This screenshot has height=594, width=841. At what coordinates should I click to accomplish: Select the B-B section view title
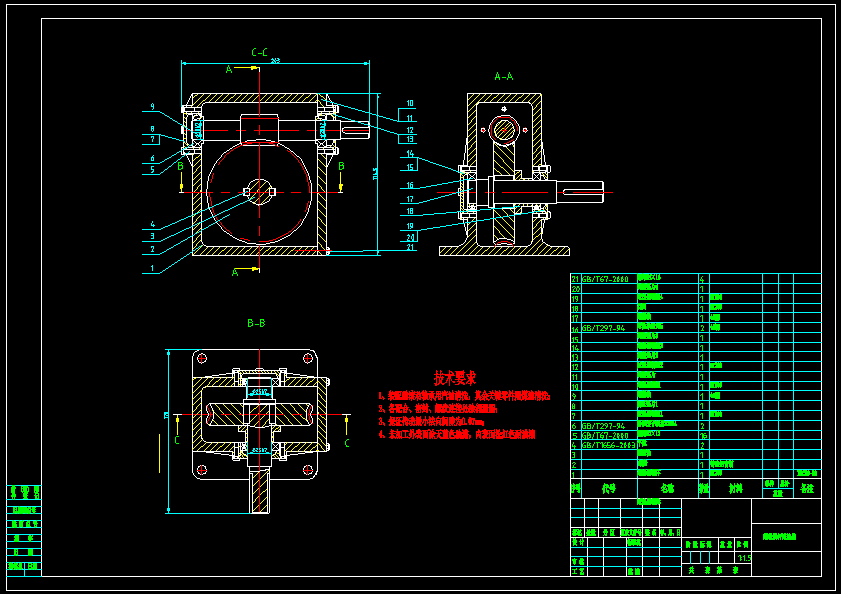(x=256, y=323)
